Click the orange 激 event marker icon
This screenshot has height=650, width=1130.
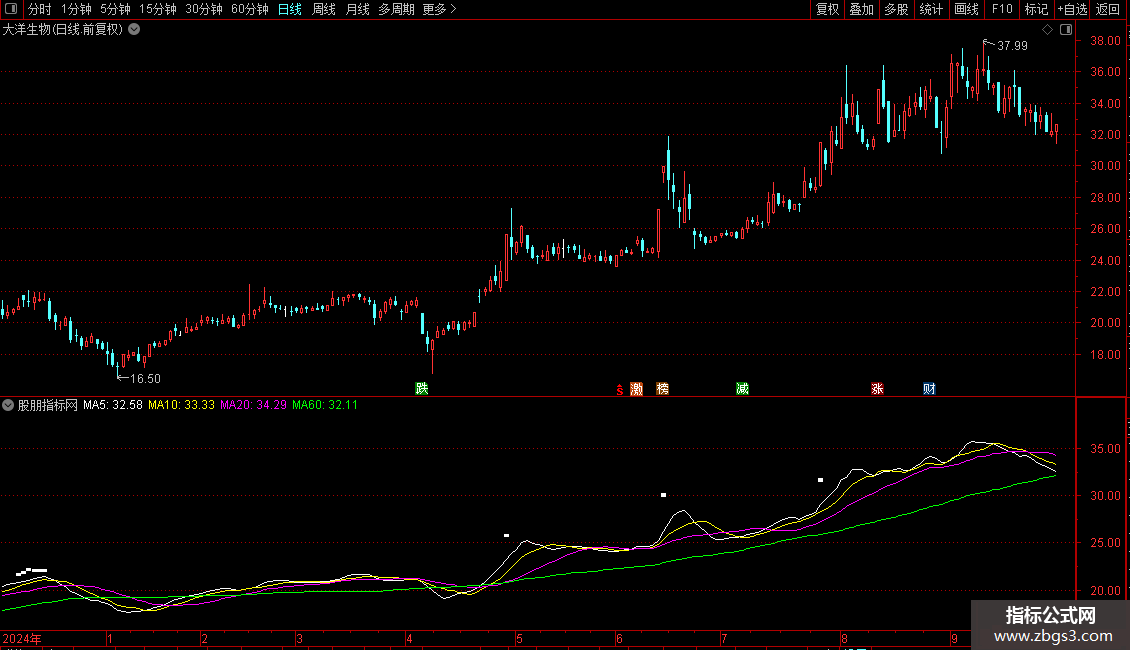tap(636, 389)
